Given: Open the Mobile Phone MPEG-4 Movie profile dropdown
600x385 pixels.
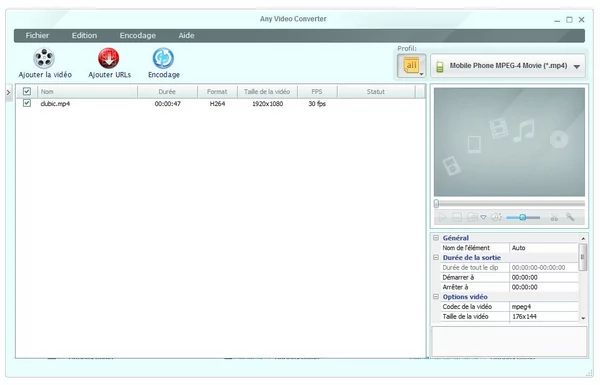Looking at the screenshot, I should (x=508, y=66).
